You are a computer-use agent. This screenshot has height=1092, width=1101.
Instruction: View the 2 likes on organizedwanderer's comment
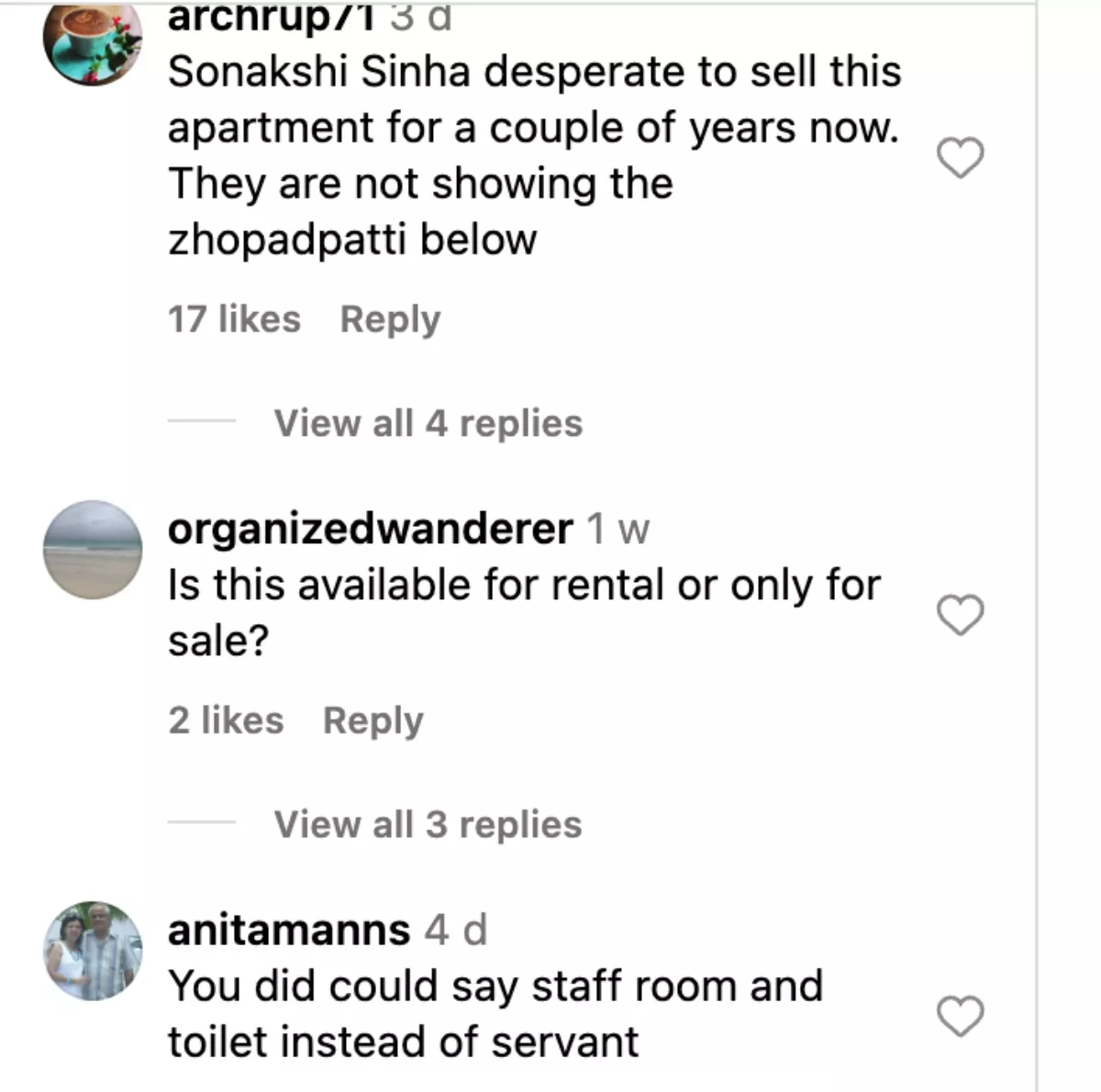226,720
